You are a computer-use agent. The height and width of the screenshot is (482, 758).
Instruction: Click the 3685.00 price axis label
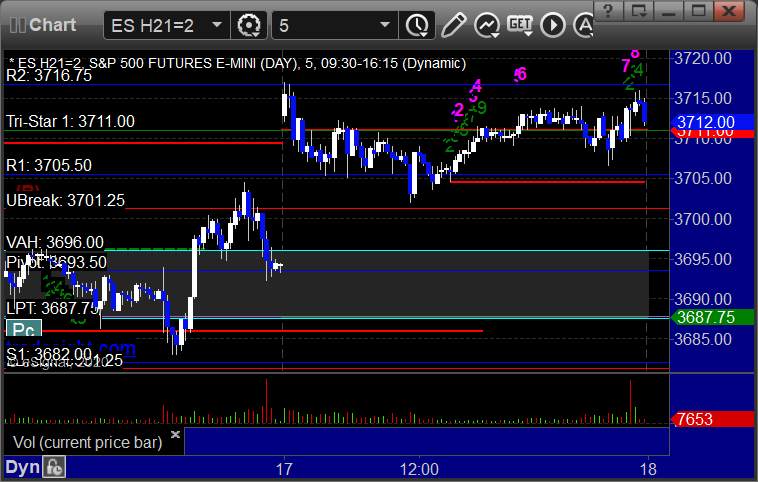[703, 339]
